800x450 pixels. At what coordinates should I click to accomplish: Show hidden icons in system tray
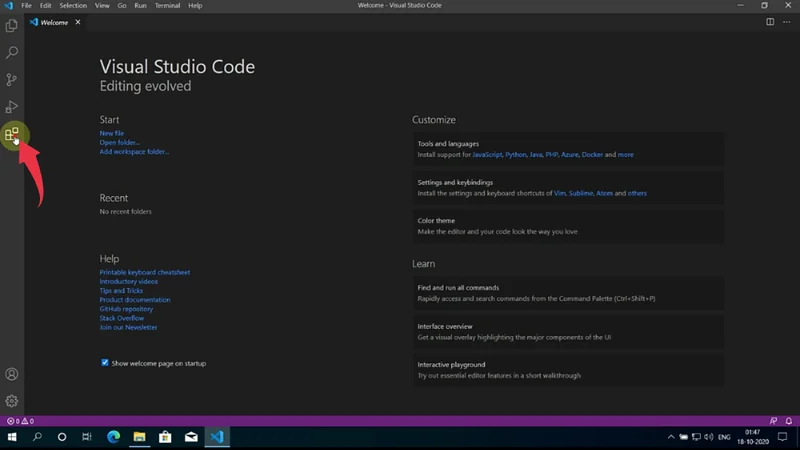point(670,437)
